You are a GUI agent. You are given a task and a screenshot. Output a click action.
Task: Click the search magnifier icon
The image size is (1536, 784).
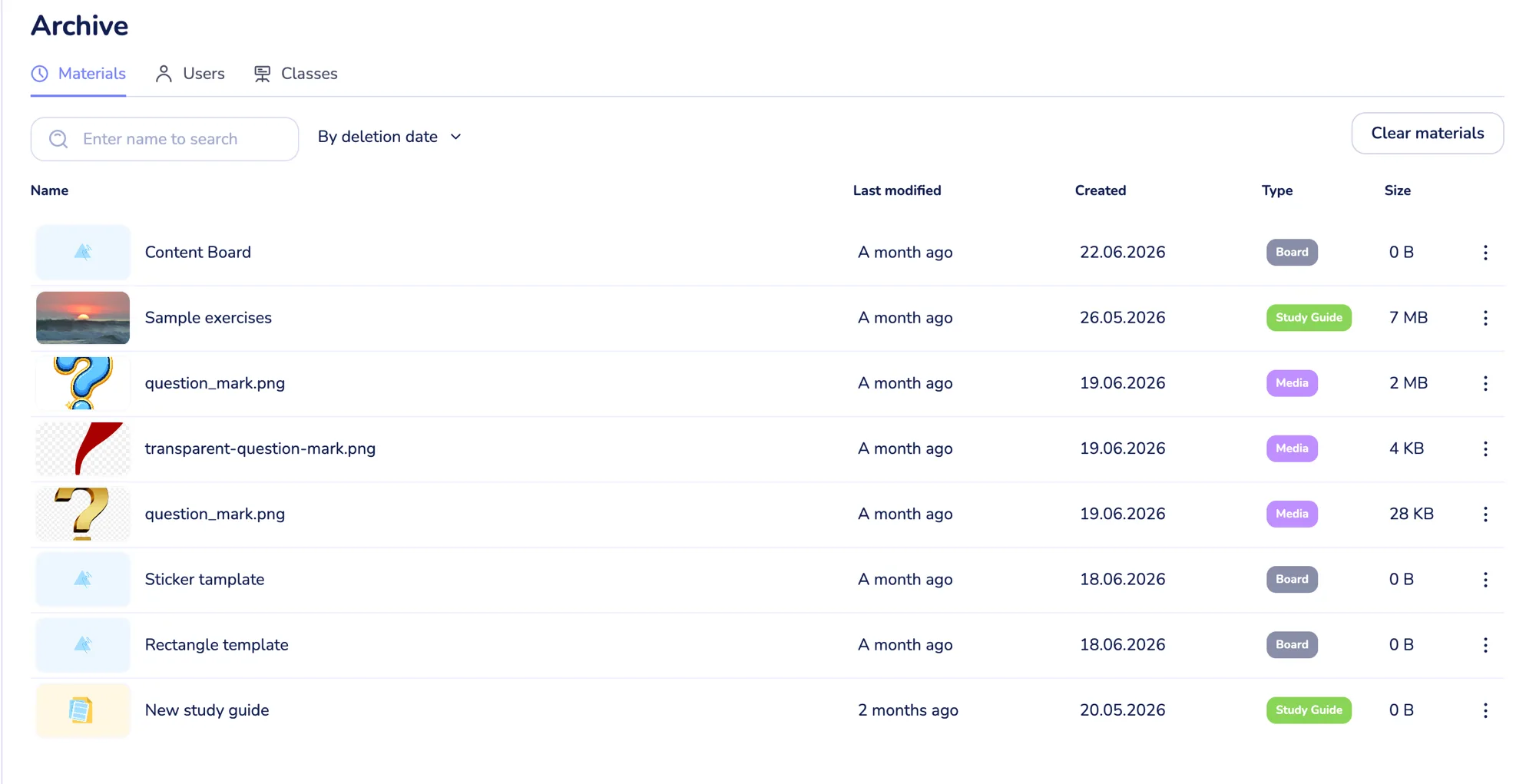[x=58, y=139]
